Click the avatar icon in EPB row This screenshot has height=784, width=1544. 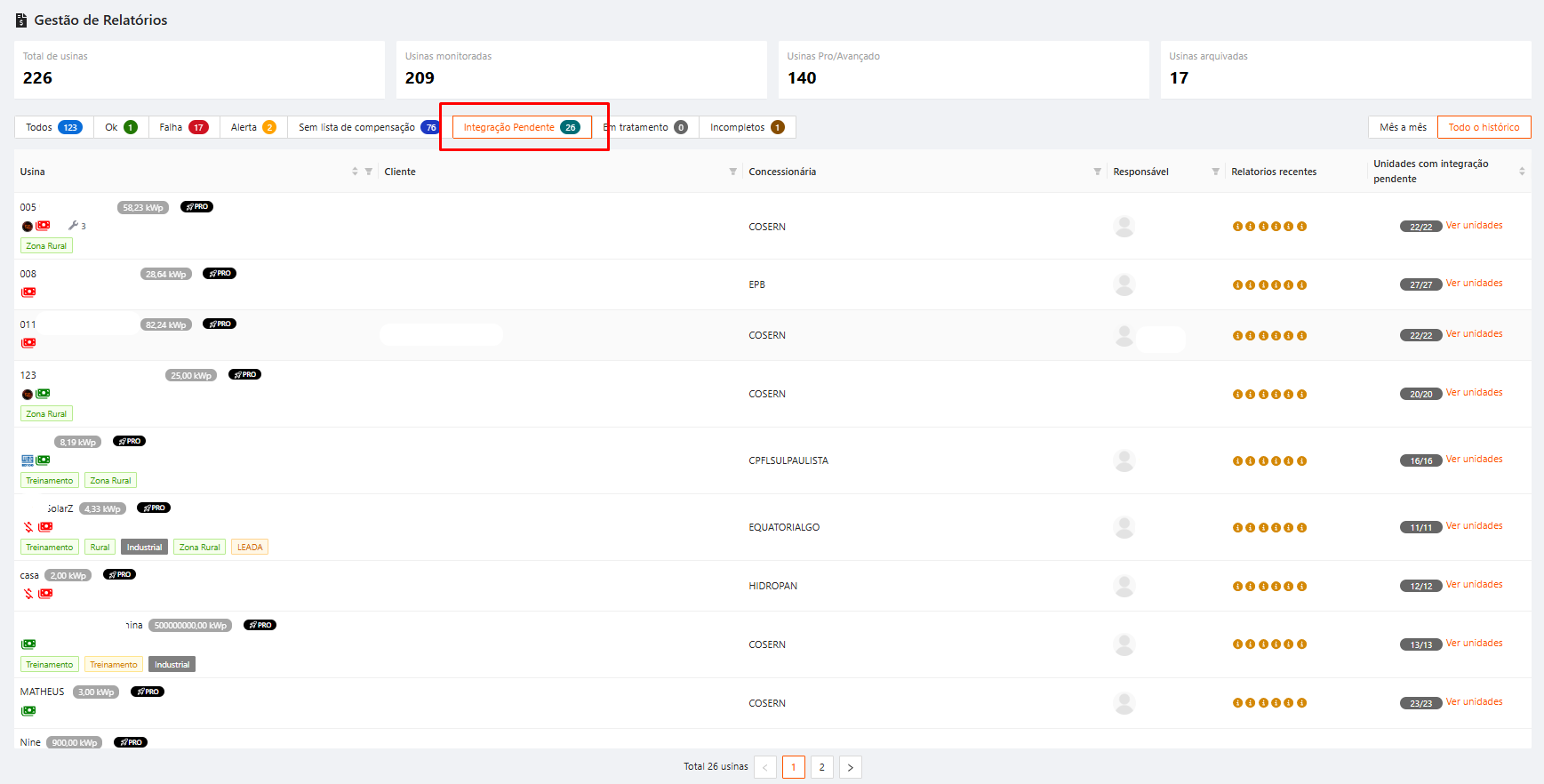(1124, 285)
